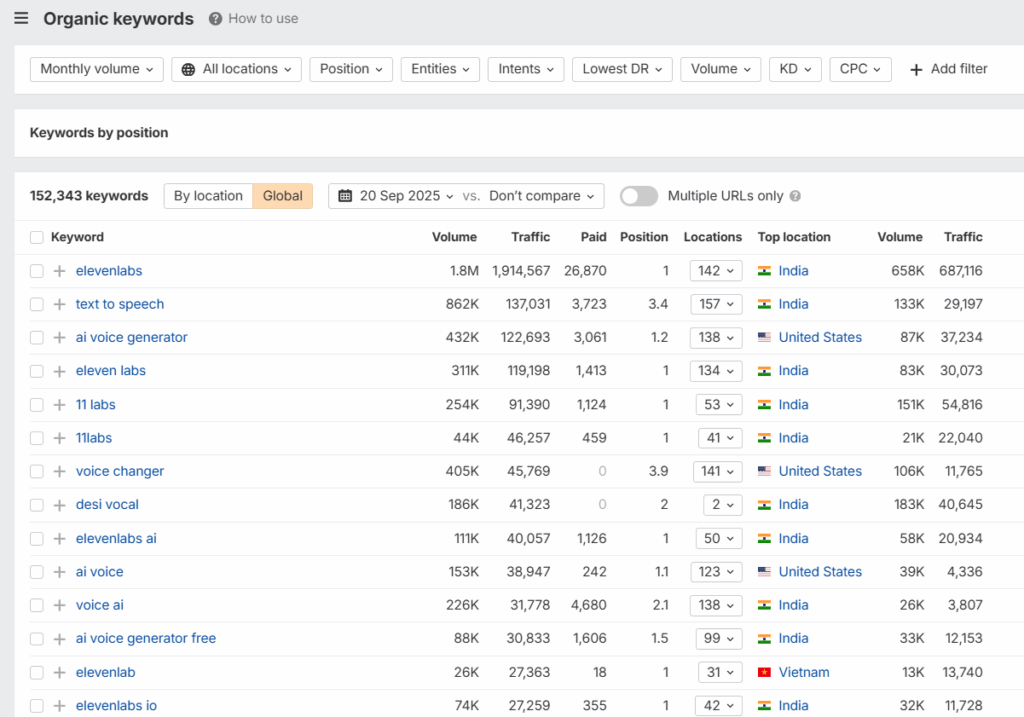Open the KD filter dropdown
1024x717 pixels.
coord(795,69)
